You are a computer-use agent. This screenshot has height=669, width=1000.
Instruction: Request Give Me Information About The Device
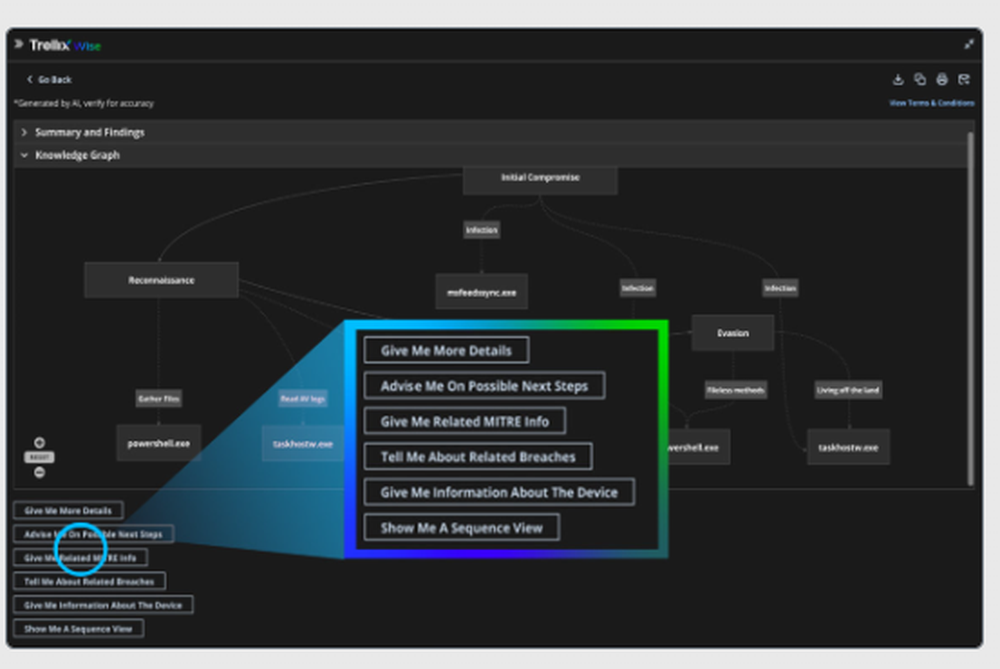[103, 605]
